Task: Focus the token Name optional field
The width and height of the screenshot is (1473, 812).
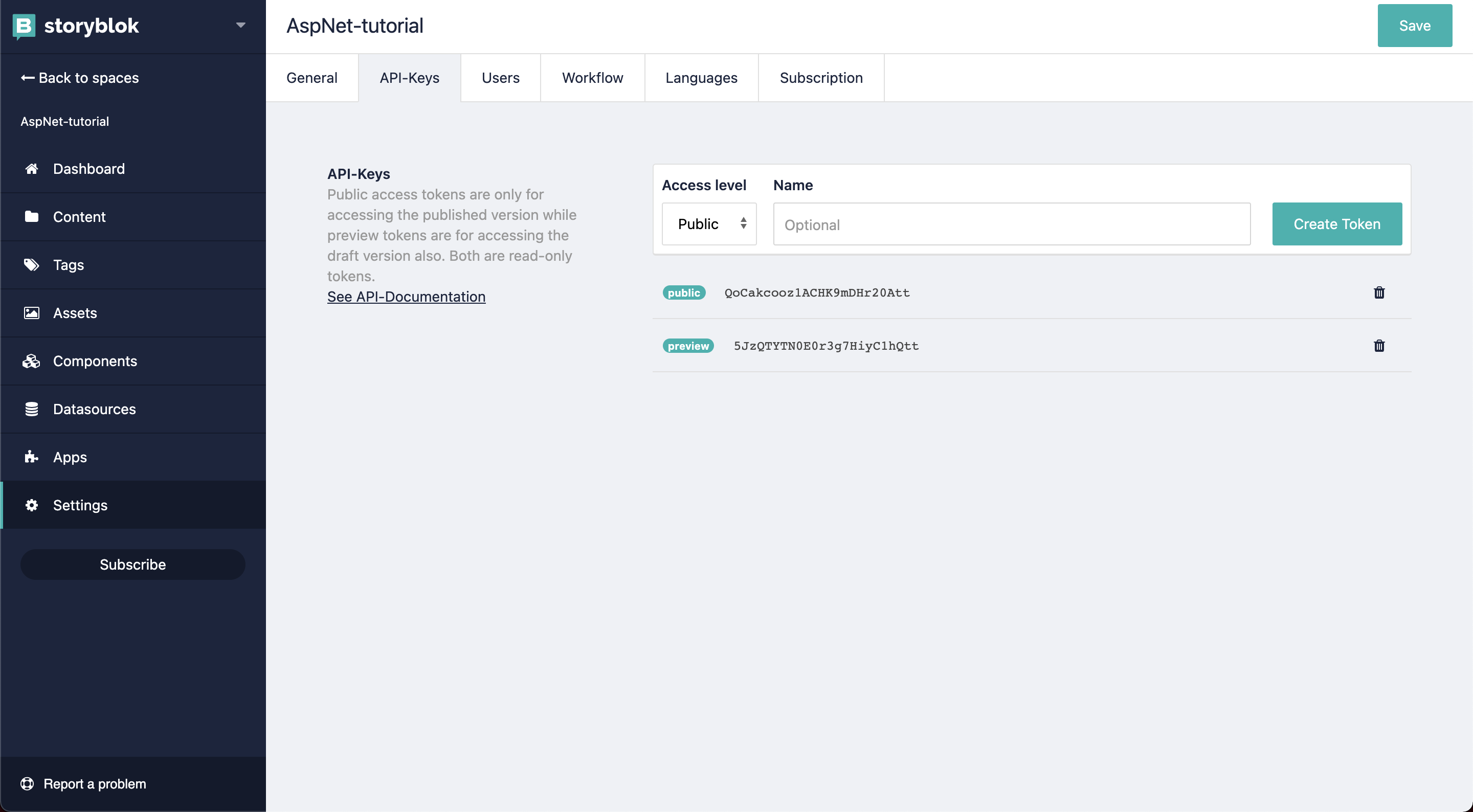Action: coord(1012,224)
